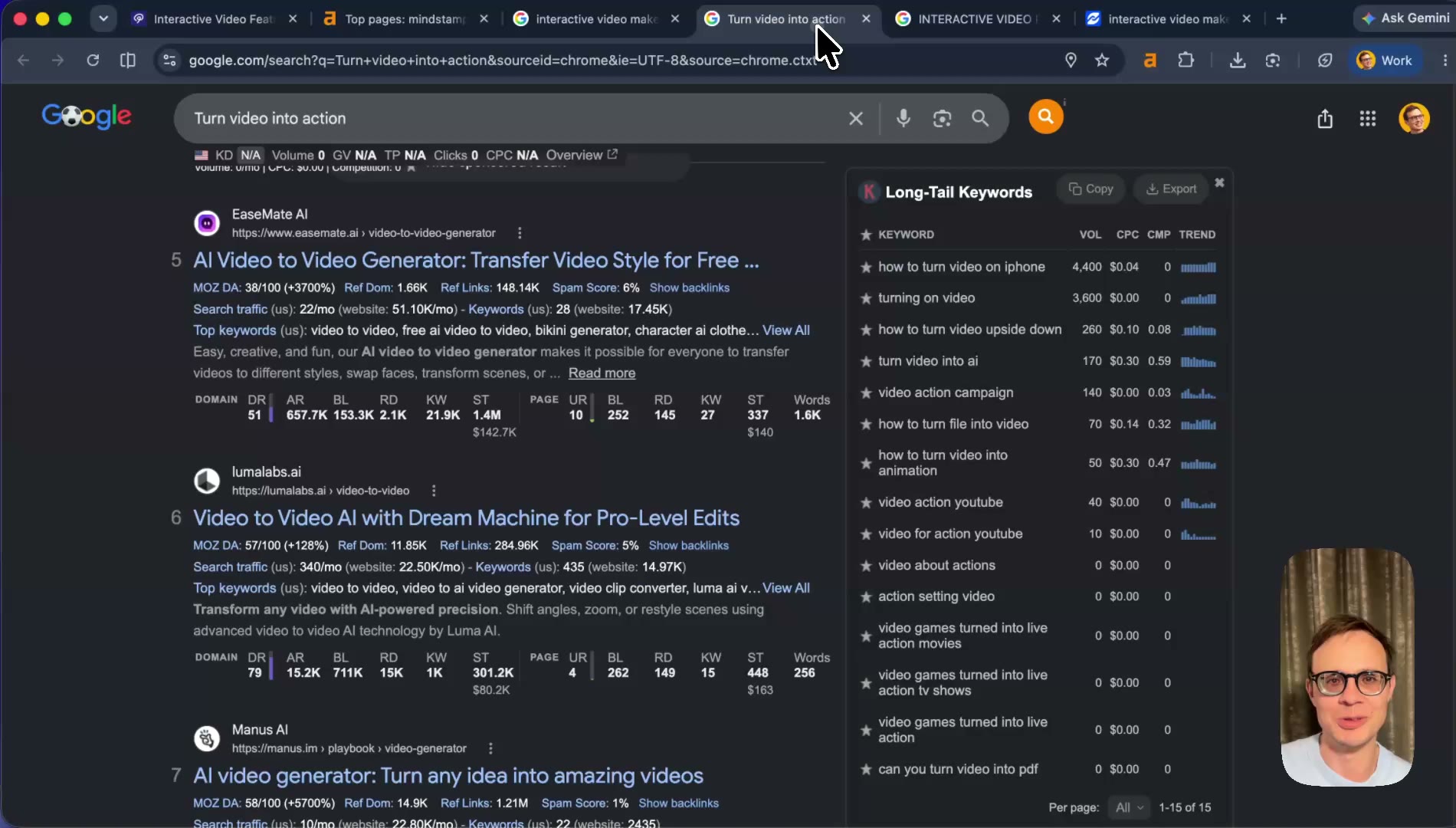View All top keywords for lumalabs.ai

[x=786, y=588]
